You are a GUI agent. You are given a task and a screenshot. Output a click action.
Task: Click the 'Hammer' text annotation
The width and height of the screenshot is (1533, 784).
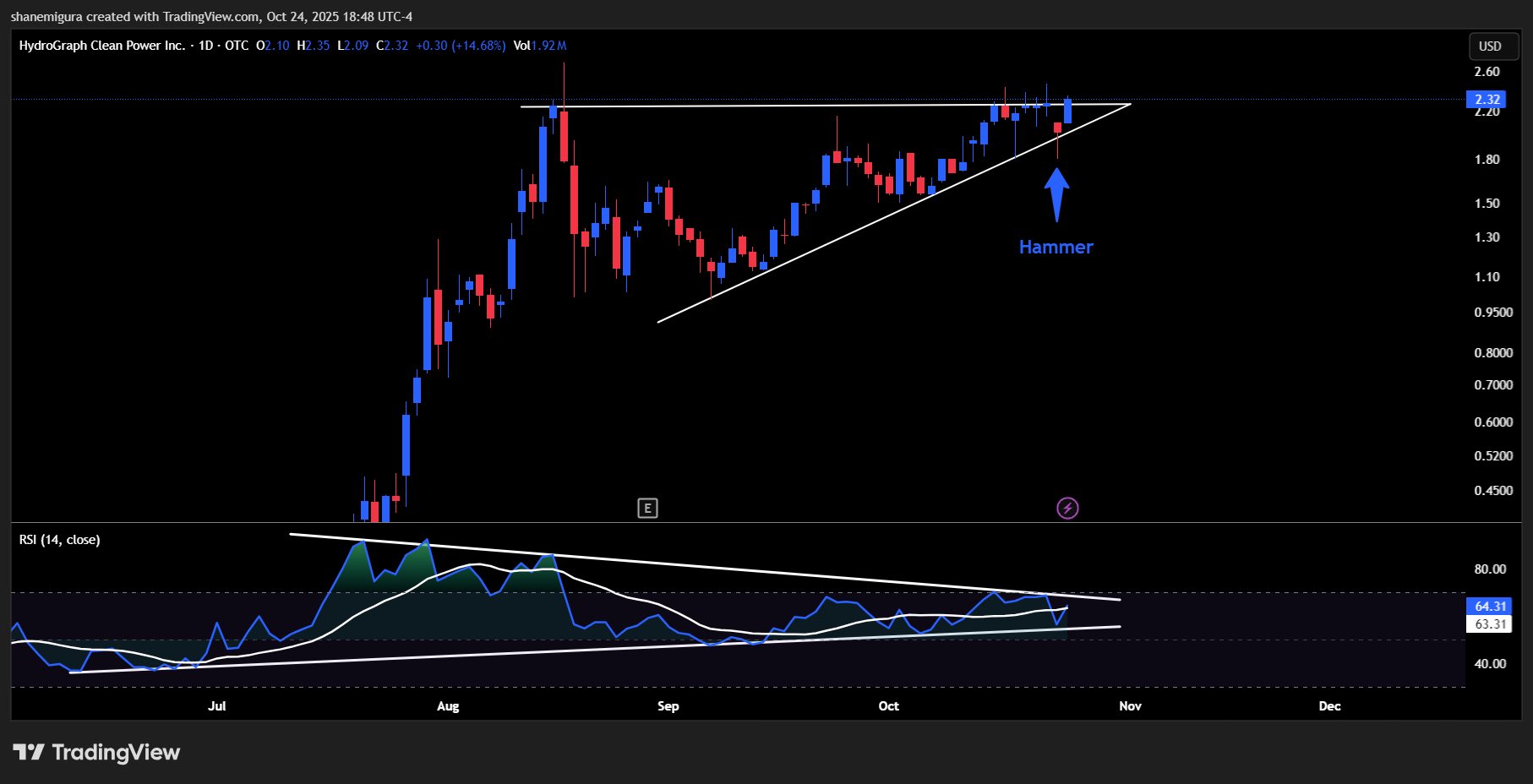[1056, 247]
